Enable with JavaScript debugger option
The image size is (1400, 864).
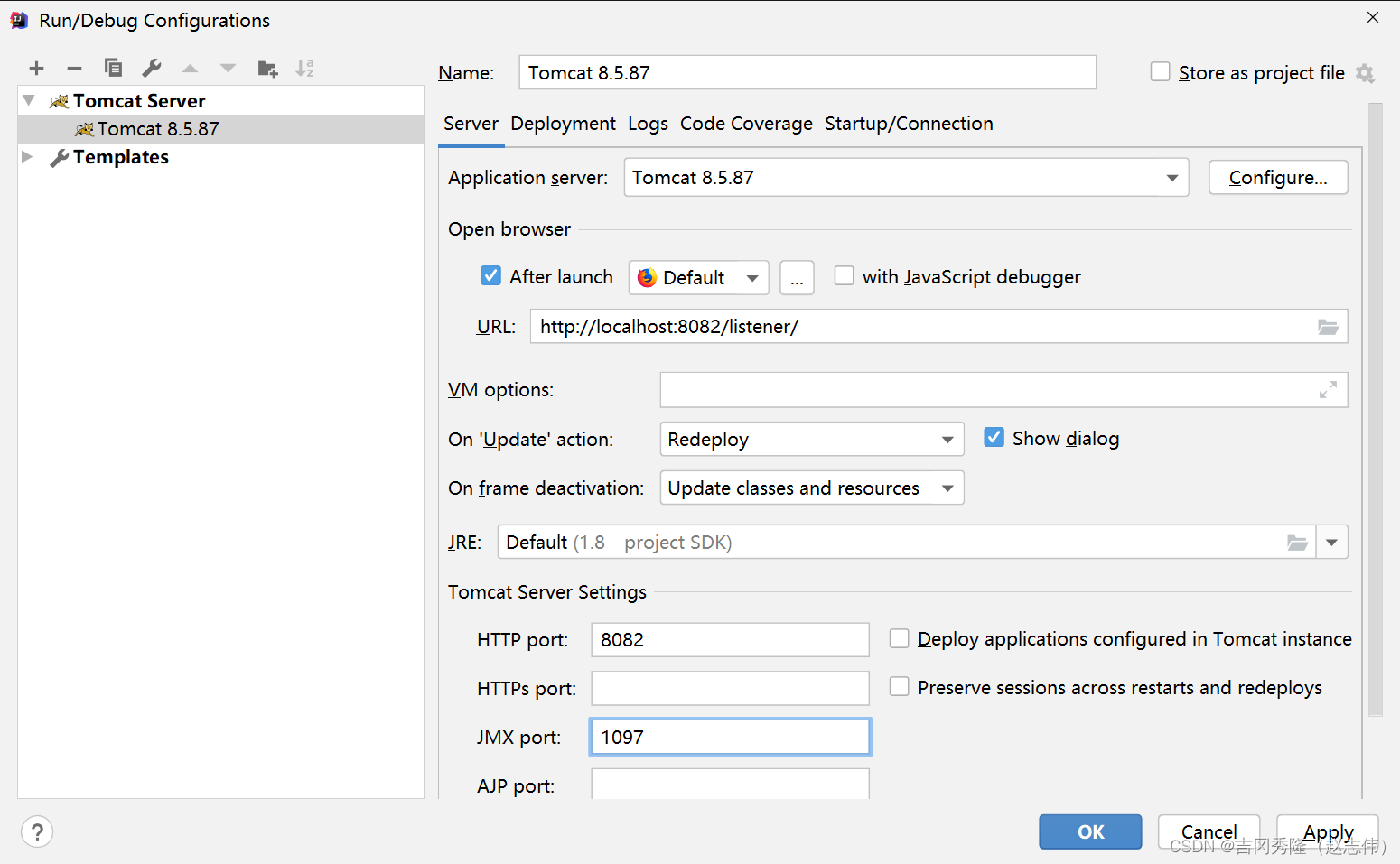pos(844,276)
